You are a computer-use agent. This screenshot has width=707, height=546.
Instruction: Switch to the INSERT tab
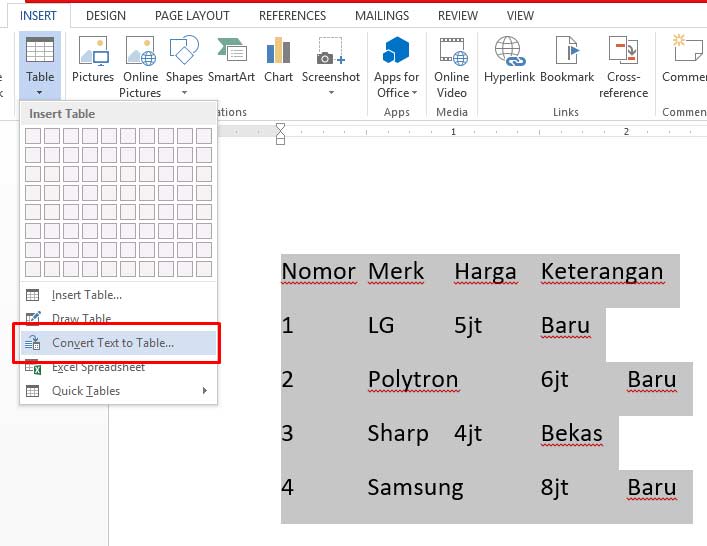tap(38, 16)
